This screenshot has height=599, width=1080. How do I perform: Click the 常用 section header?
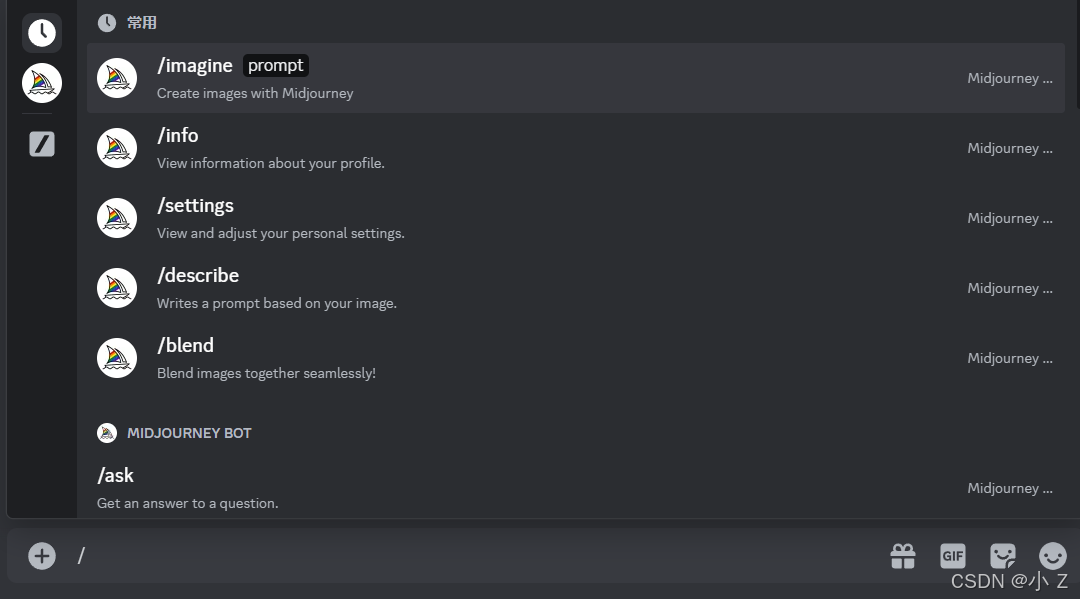point(141,23)
